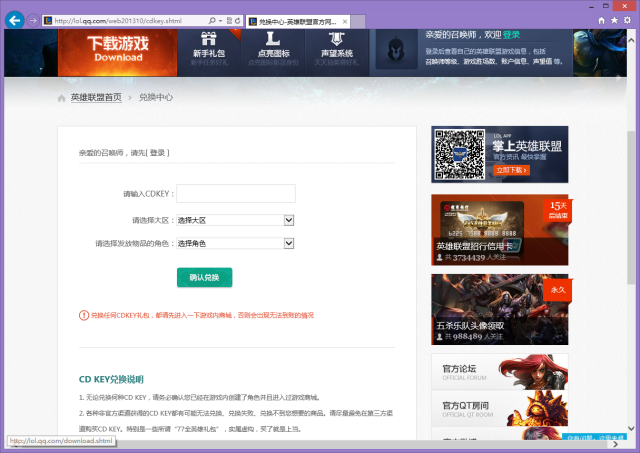The height and width of the screenshot is (453, 640).
Task: Open the 官方论坛 Official Forum link
Action: coord(500,372)
